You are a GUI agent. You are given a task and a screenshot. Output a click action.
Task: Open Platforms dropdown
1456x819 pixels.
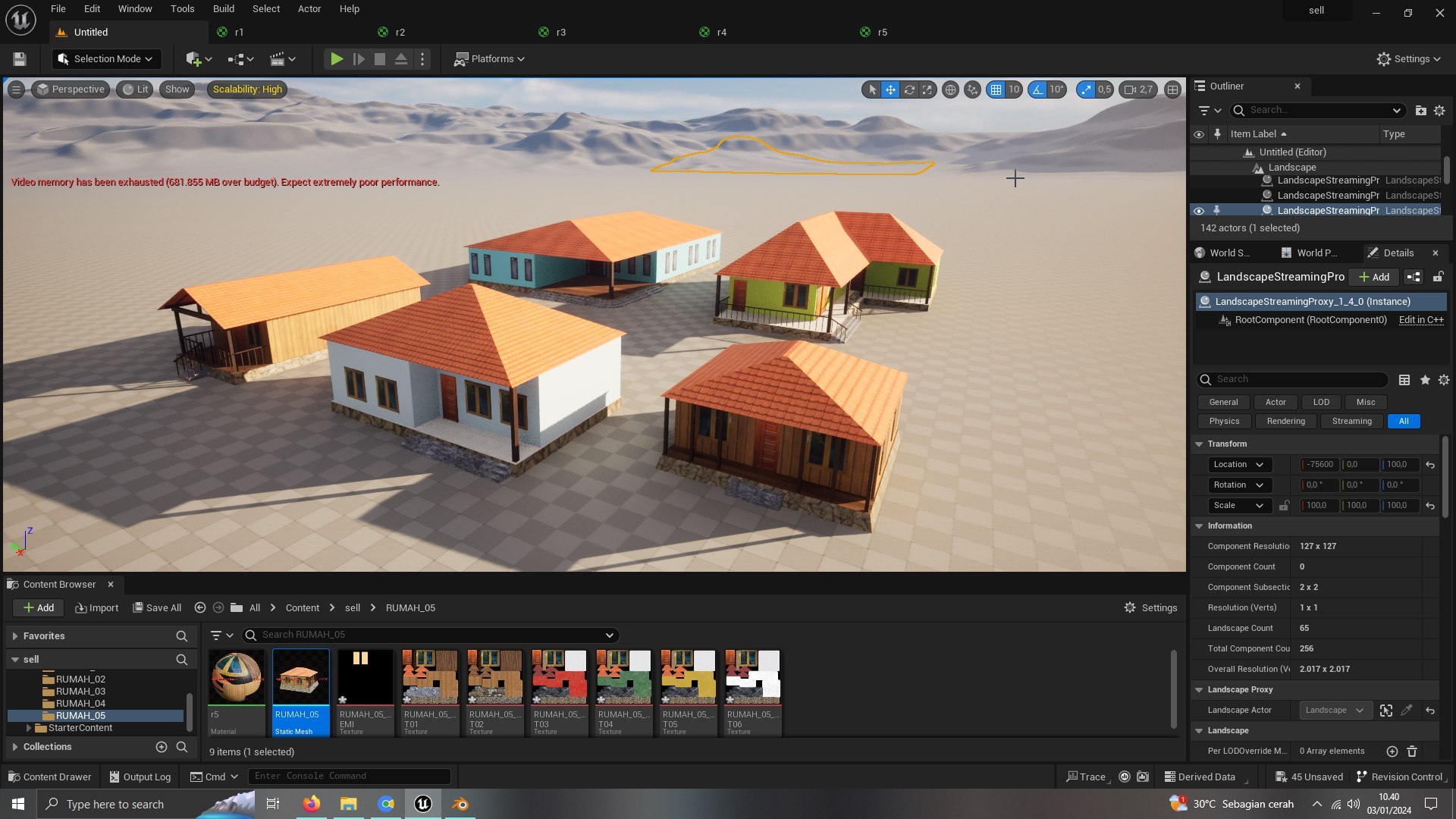(x=489, y=59)
